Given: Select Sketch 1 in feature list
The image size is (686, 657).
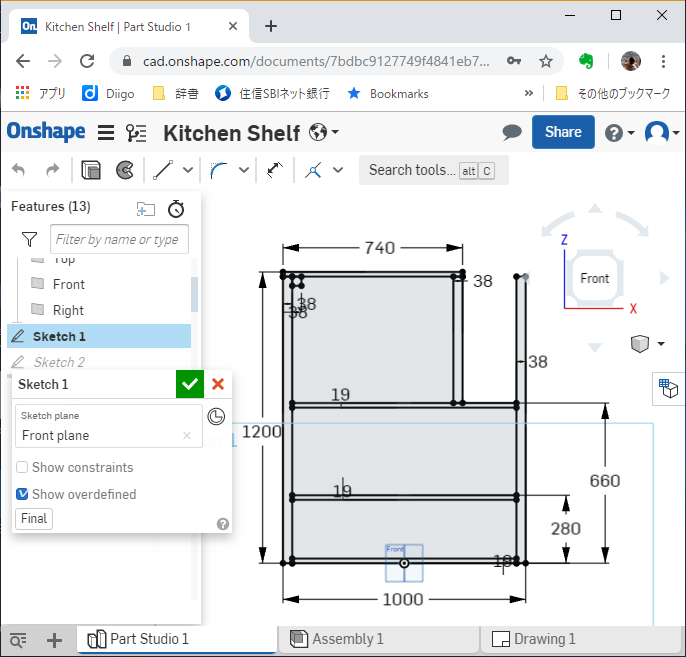Looking at the screenshot, I should 99,336.
